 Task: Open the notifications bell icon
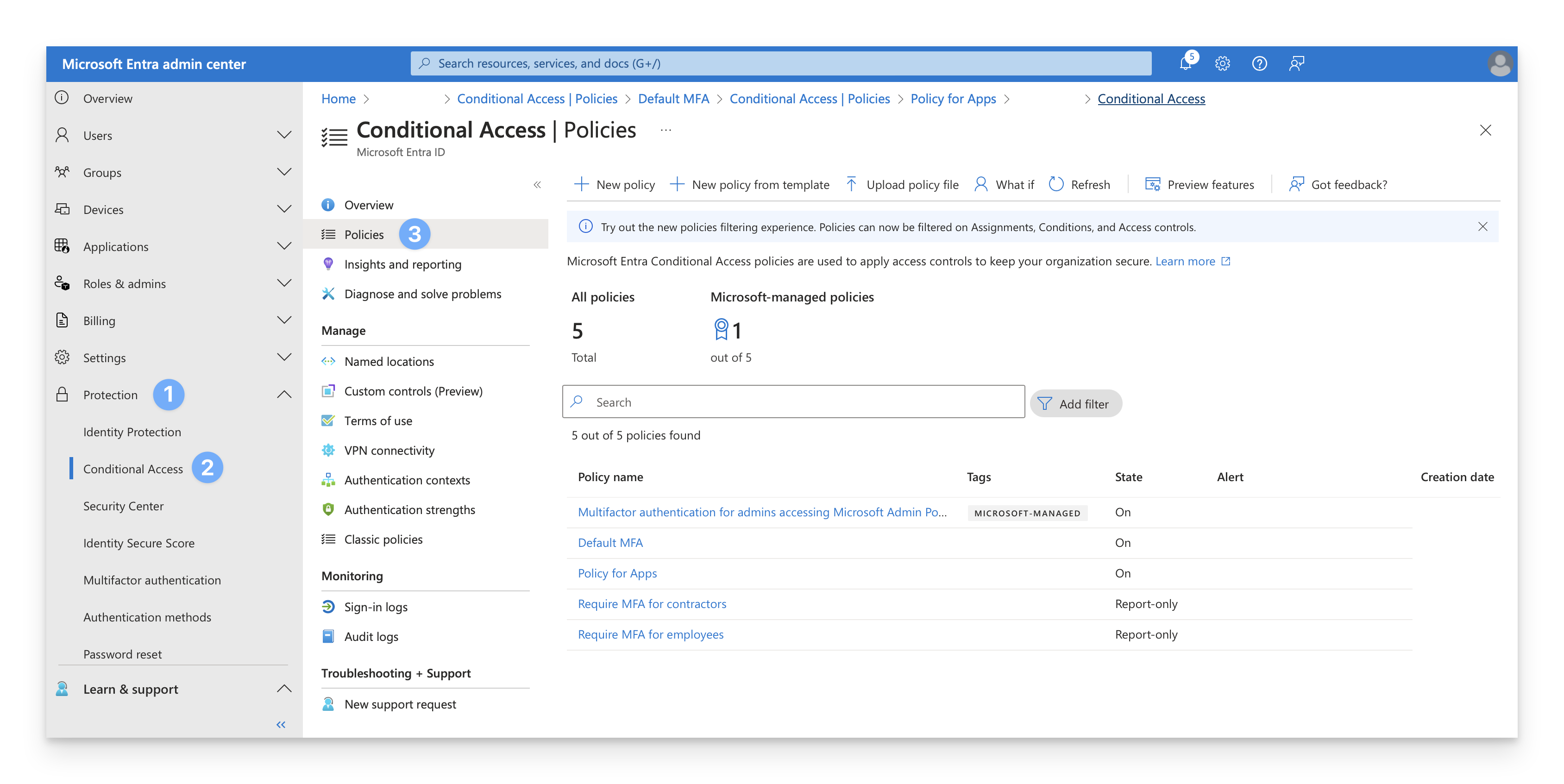(1186, 63)
